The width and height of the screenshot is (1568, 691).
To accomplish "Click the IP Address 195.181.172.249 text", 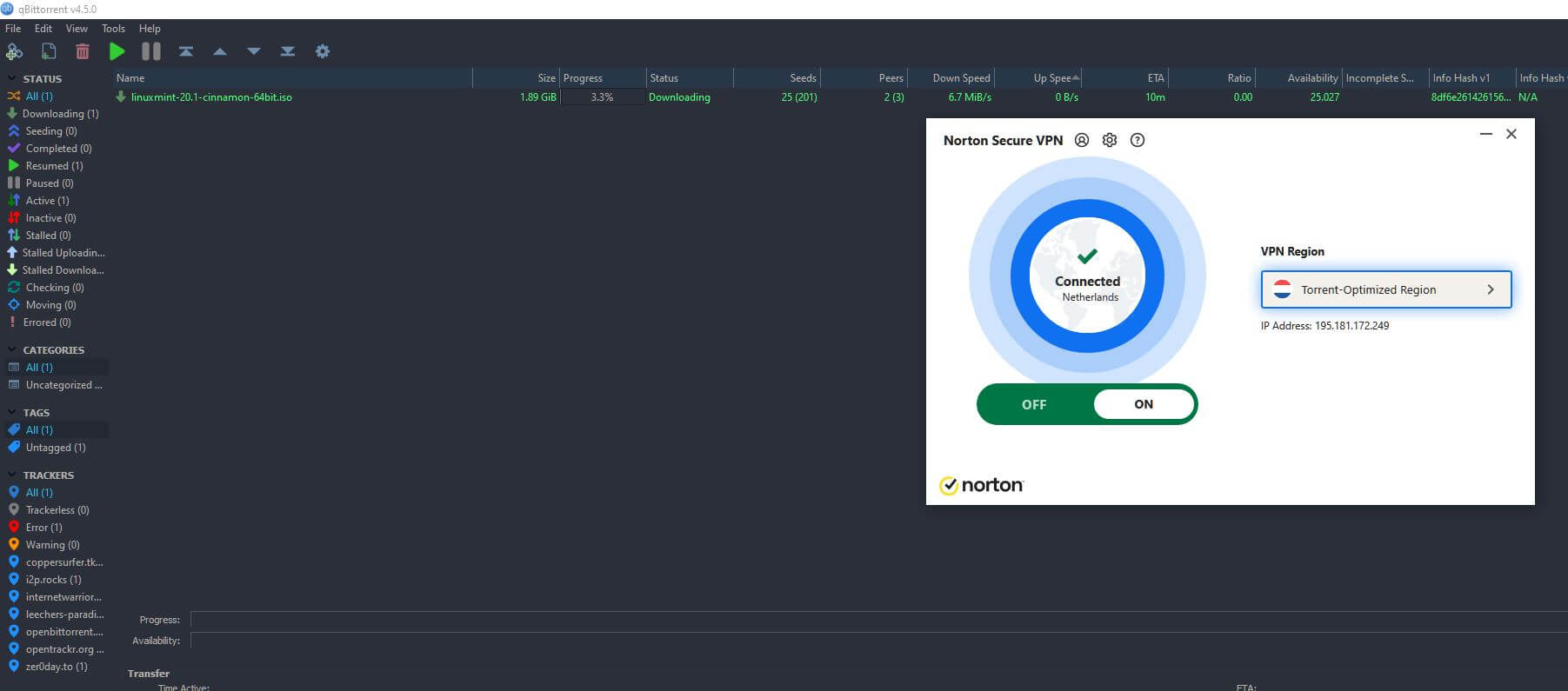I will (x=1324, y=326).
